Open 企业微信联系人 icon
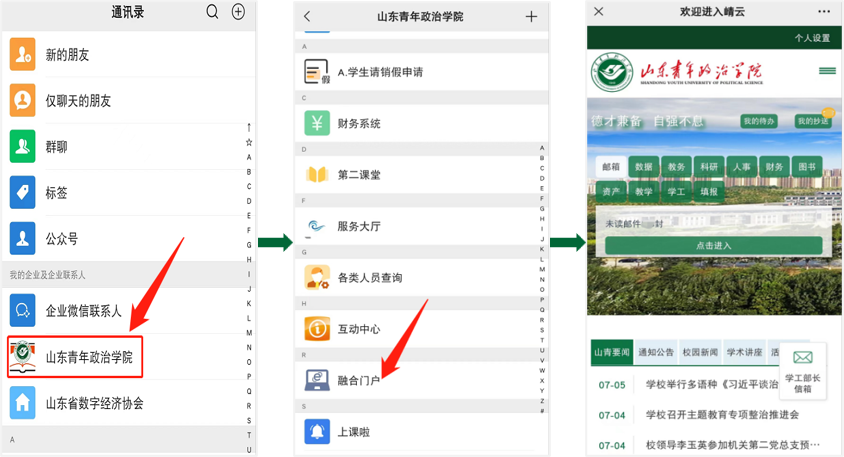The width and height of the screenshot is (844, 457). point(23,311)
